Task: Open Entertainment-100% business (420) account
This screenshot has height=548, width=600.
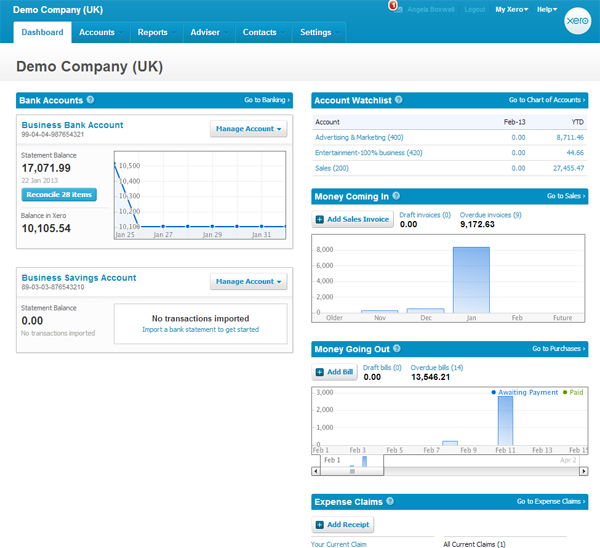Action: (368, 153)
